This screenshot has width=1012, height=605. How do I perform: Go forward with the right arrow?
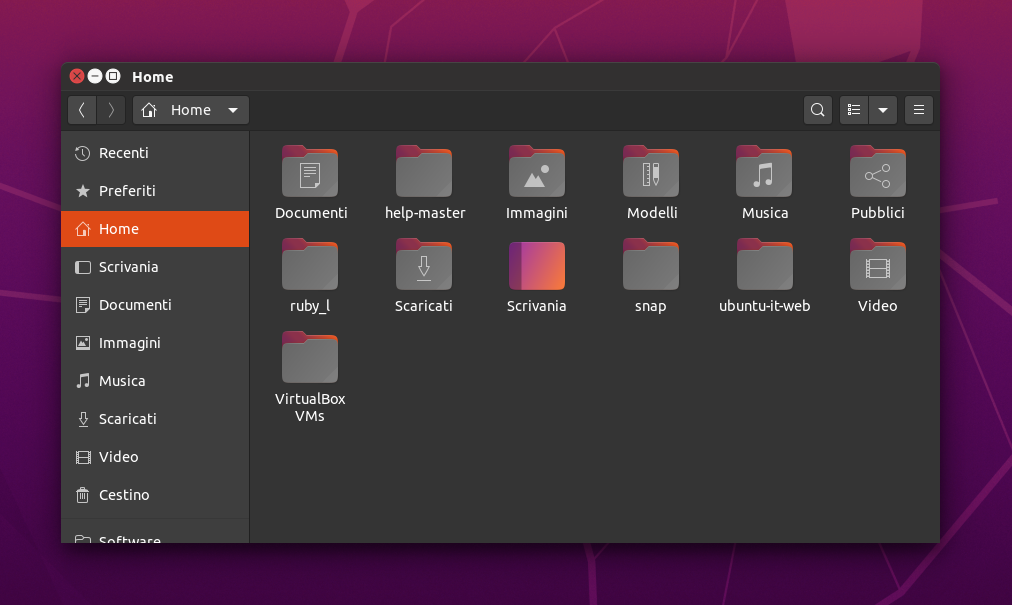point(111,110)
